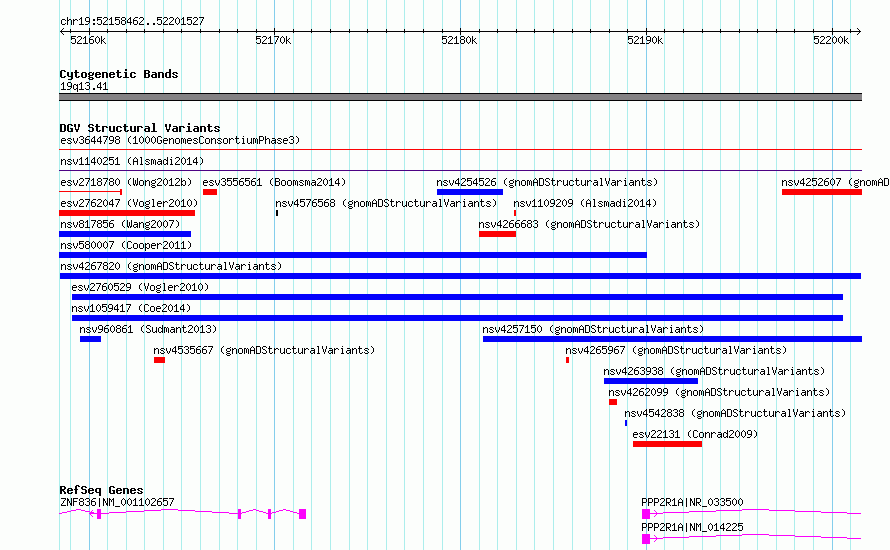Image resolution: width=890 pixels, height=550 pixels.
Task: Click the 52190k ruler tick label
Action: click(x=645, y=40)
